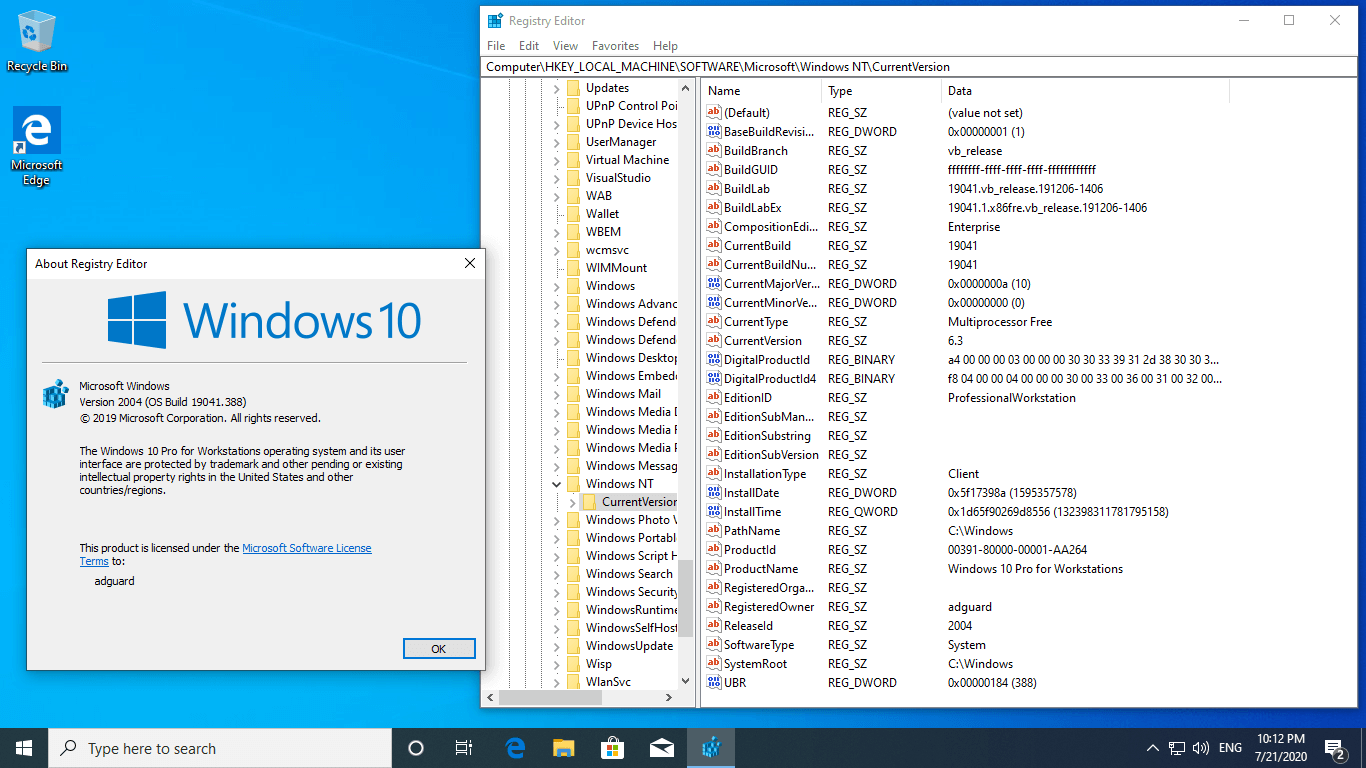1366x768 pixels.
Task: Click the BaseBuildRevision DWORD value icon
Action: [x=714, y=132]
